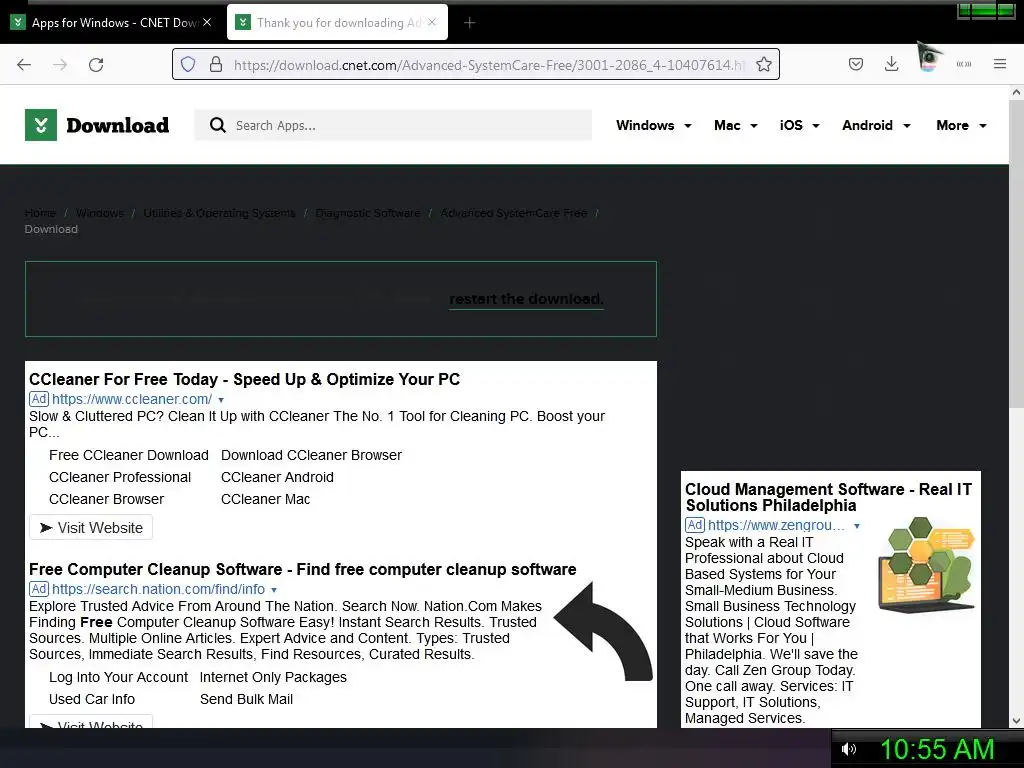Open the Firefox hamburger menu
This screenshot has width=1024, height=768.
tap(1000, 64)
